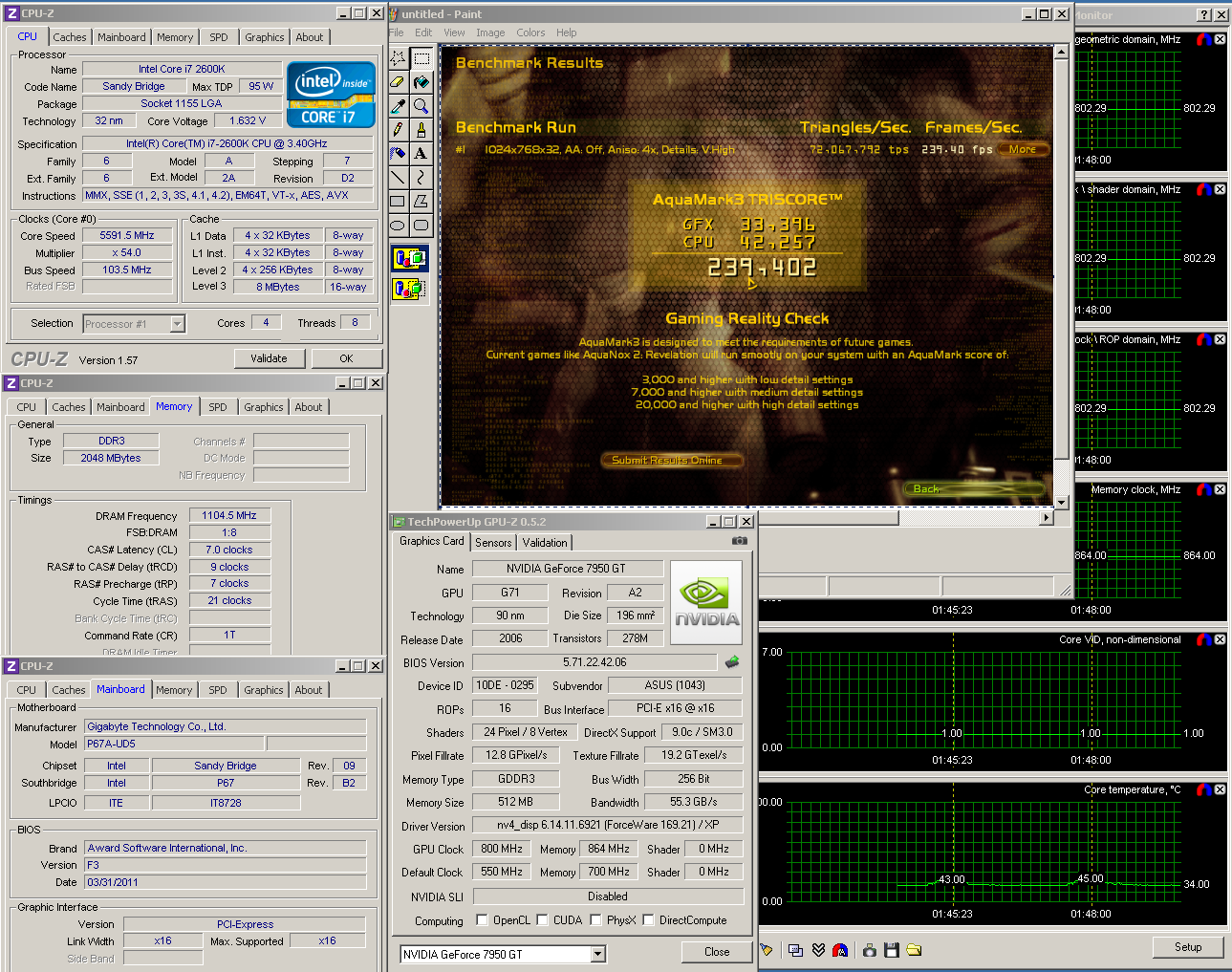Select the Curve tool in Paint
1232x972 pixels.
[421, 177]
